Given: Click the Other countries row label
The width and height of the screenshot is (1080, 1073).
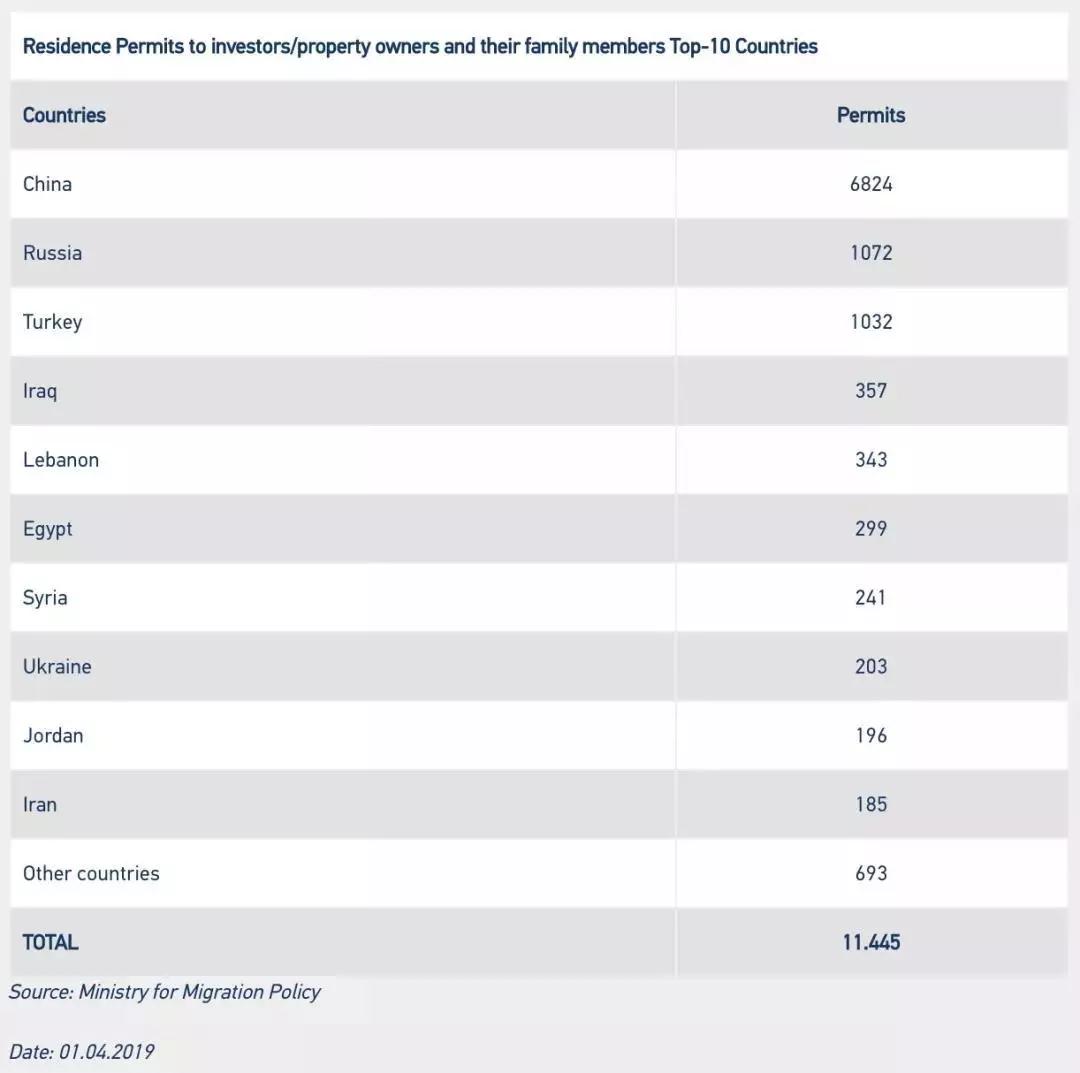Looking at the screenshot, I should 91,874.
